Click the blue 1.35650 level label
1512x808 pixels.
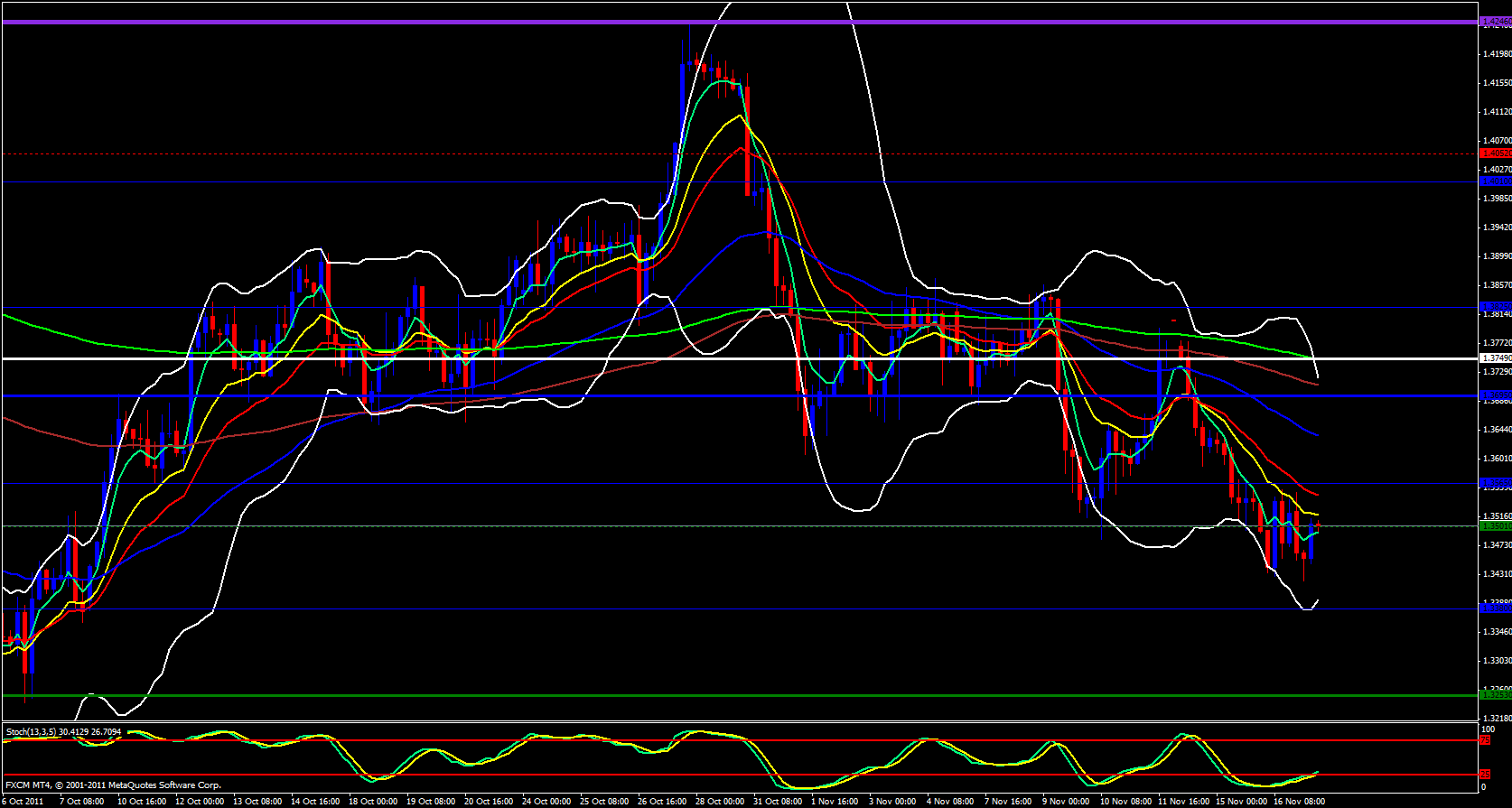pos(1495,484)
